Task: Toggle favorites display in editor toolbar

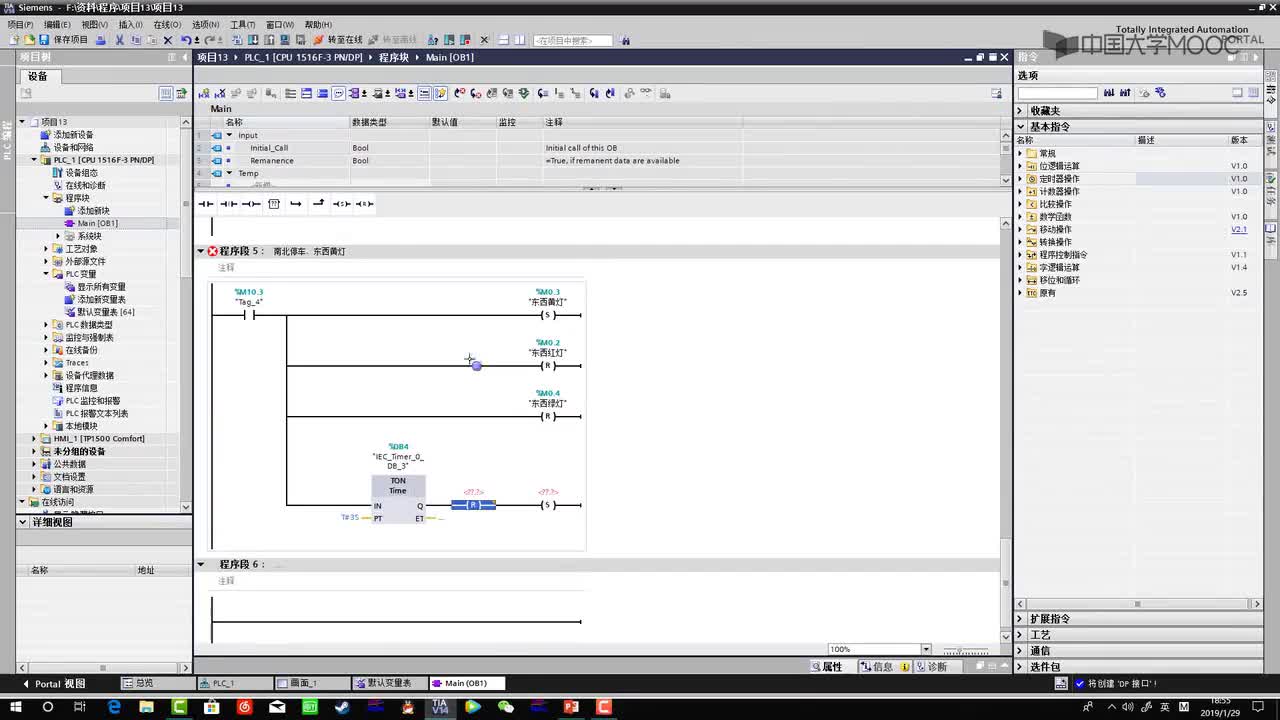Action: pyautogui.click(x=440, y=93)
